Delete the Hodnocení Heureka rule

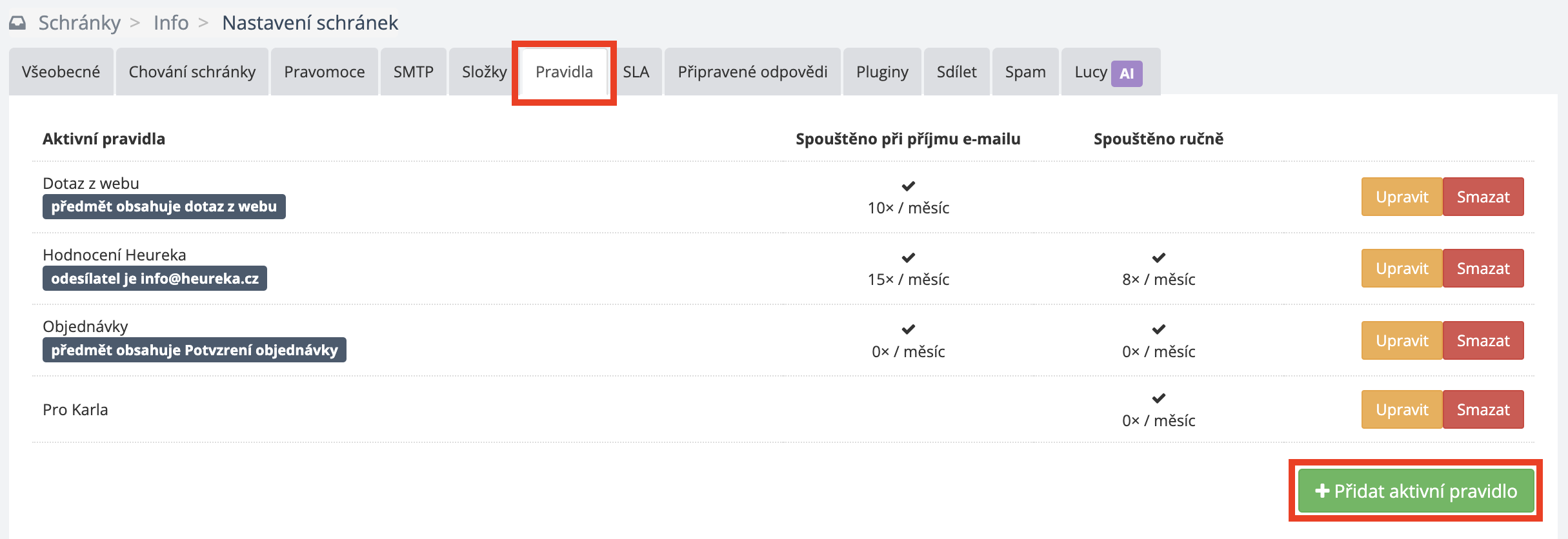[1483, 269]
